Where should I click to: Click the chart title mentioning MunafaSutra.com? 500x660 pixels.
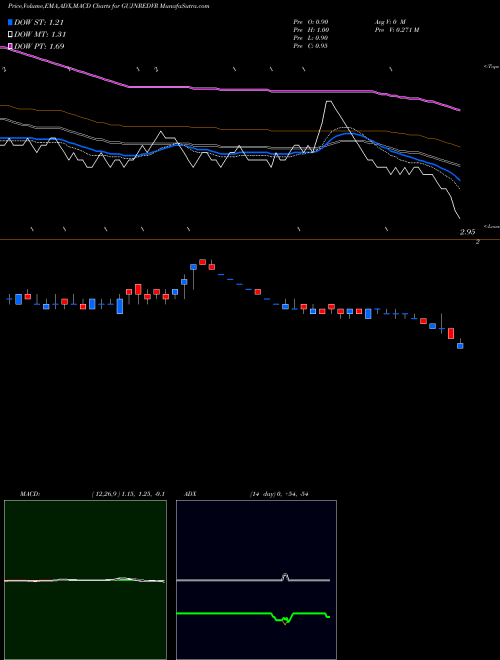(x=109, y=6)
